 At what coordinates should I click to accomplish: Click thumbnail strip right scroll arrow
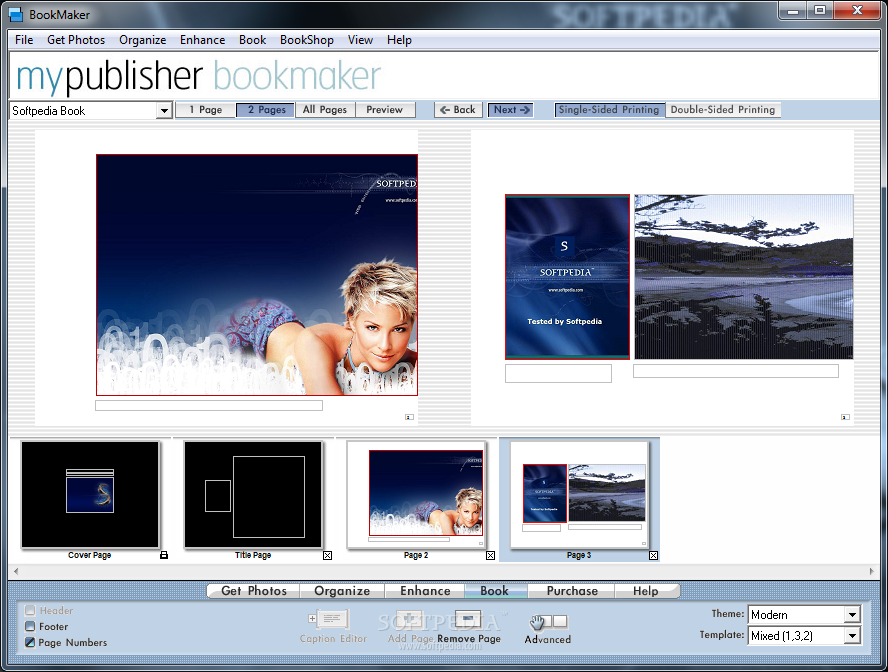tap(872, 571)
